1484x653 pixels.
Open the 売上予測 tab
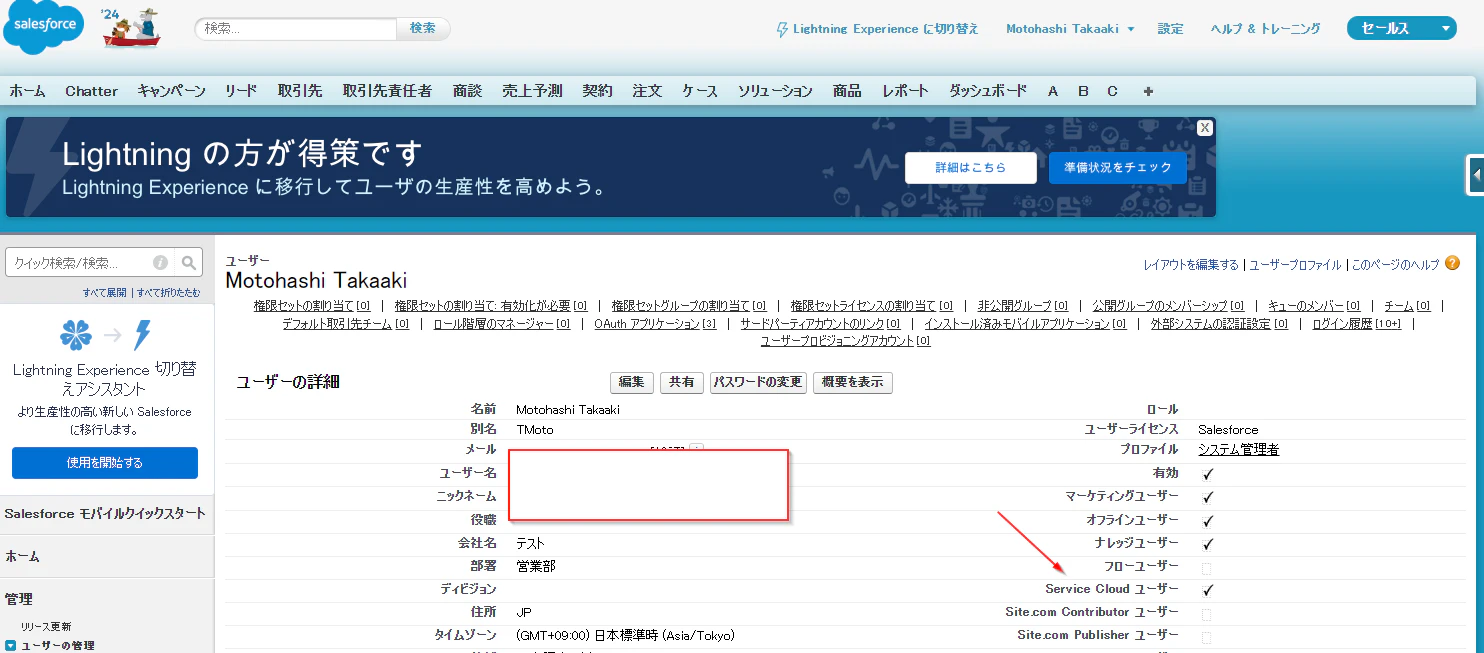(532, 91)
